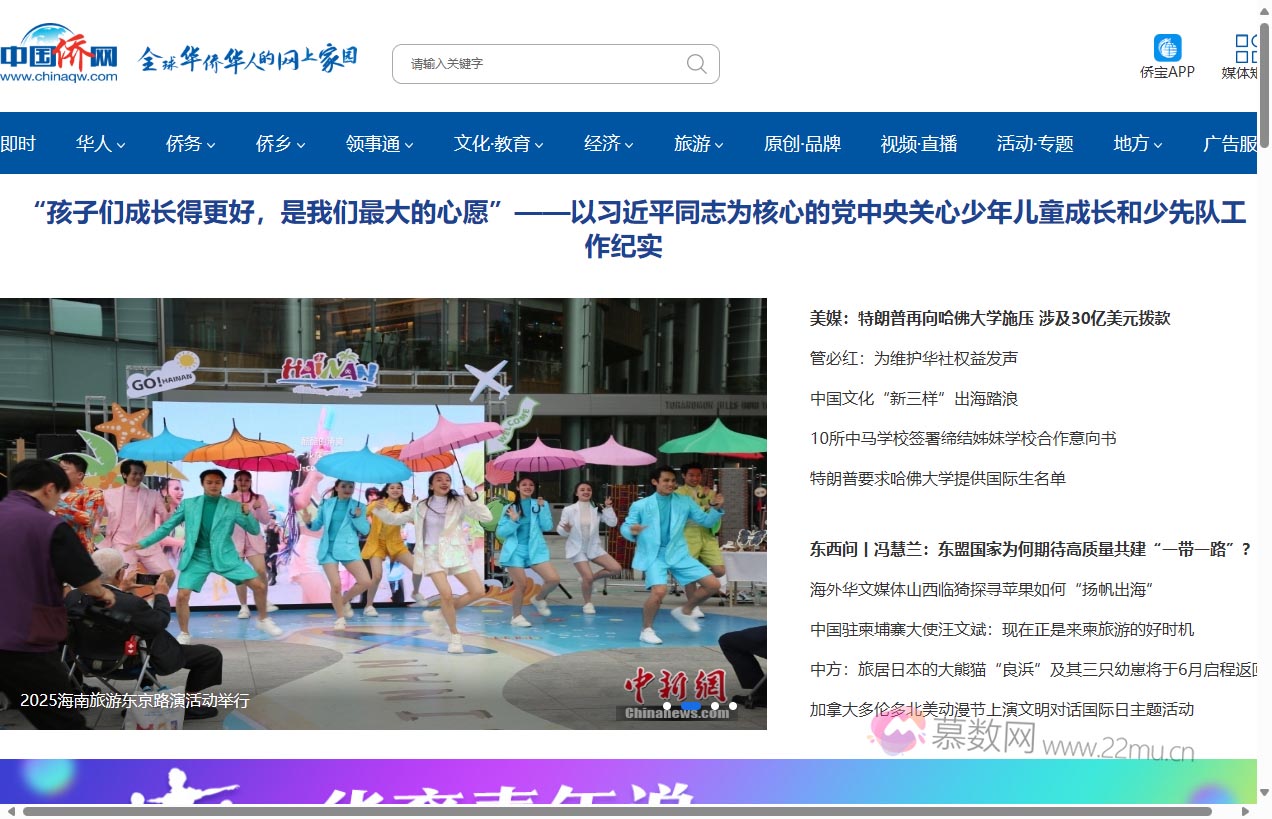Expand the 领事通 navigation dropdown

(x=379, y=144)
